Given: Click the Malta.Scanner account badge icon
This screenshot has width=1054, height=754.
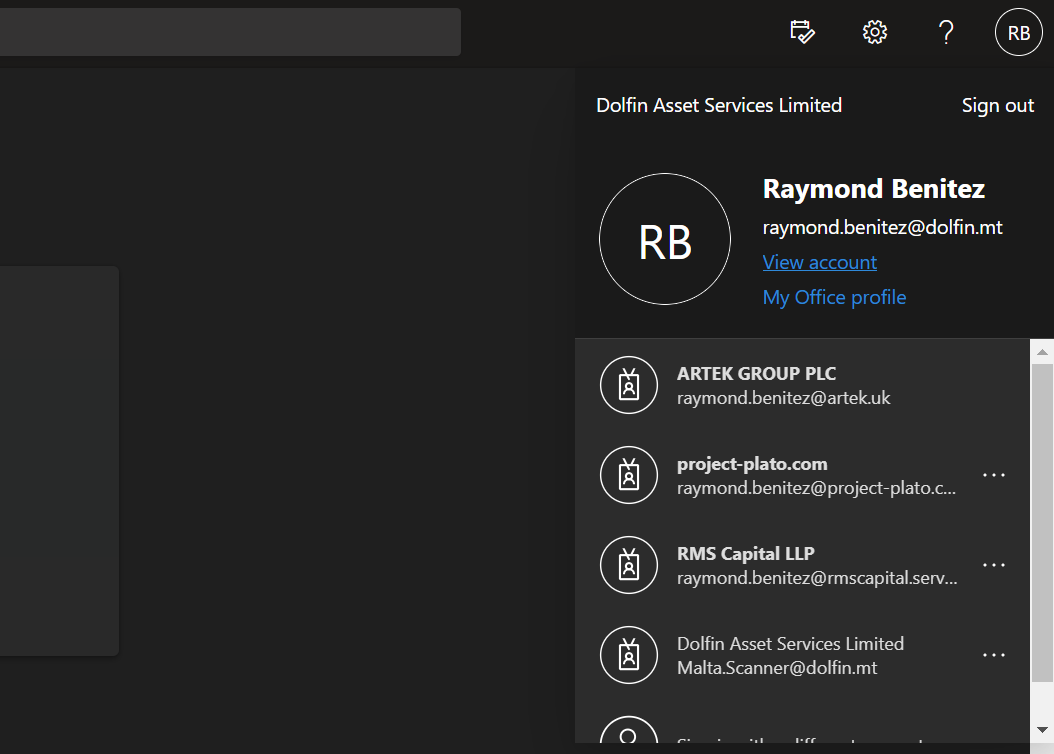Looking at the screenshot, I should point(628,655).
